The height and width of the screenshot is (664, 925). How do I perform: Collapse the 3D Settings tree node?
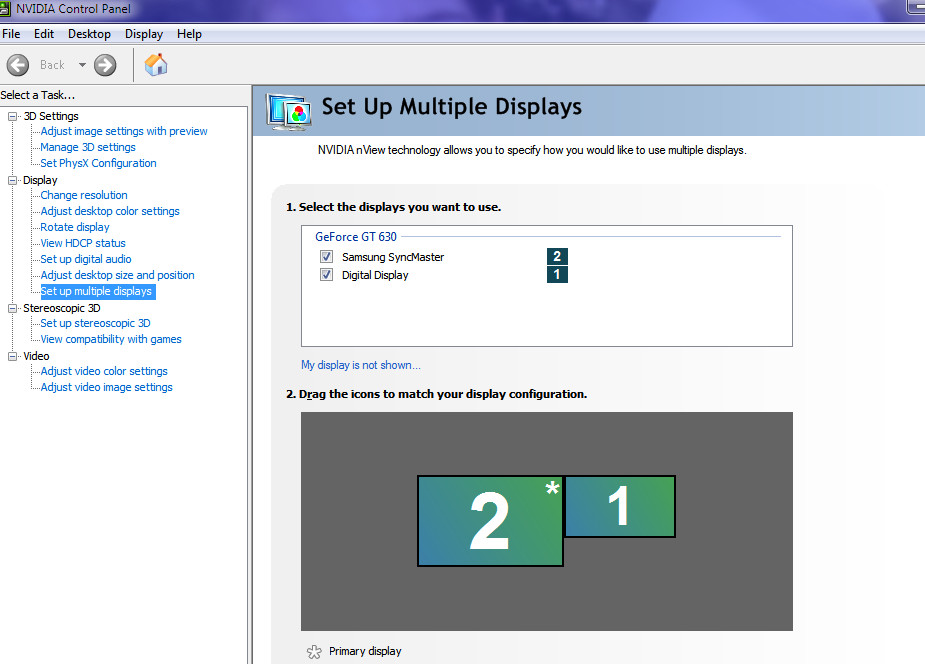[12, 116]
